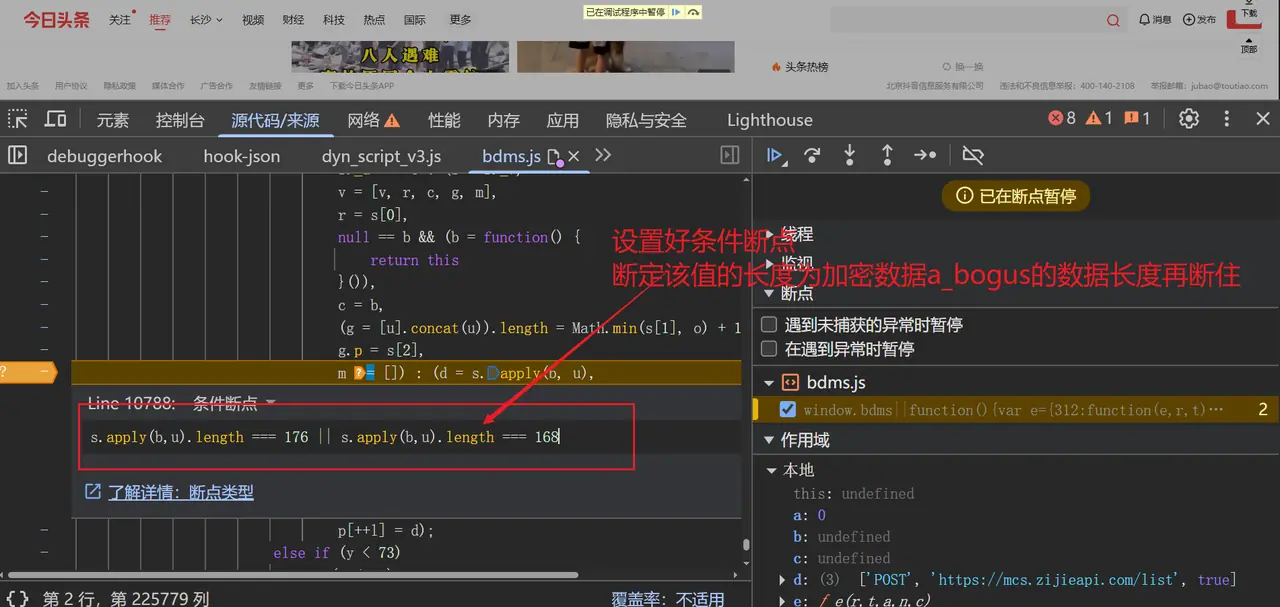Enable pause on uncaught exceptions checkbox
Viewport: 1280px width, 607px height.
769,325
